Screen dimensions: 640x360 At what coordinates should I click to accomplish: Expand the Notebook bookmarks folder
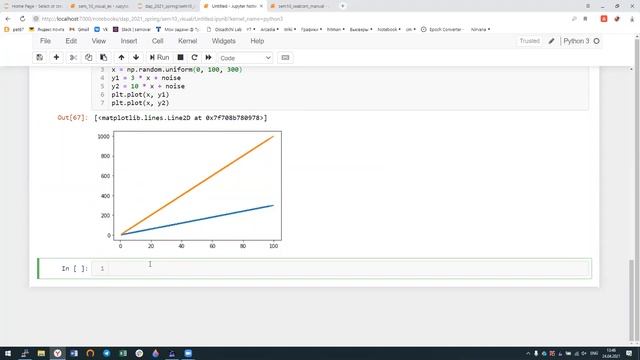[x=389, y=29]
